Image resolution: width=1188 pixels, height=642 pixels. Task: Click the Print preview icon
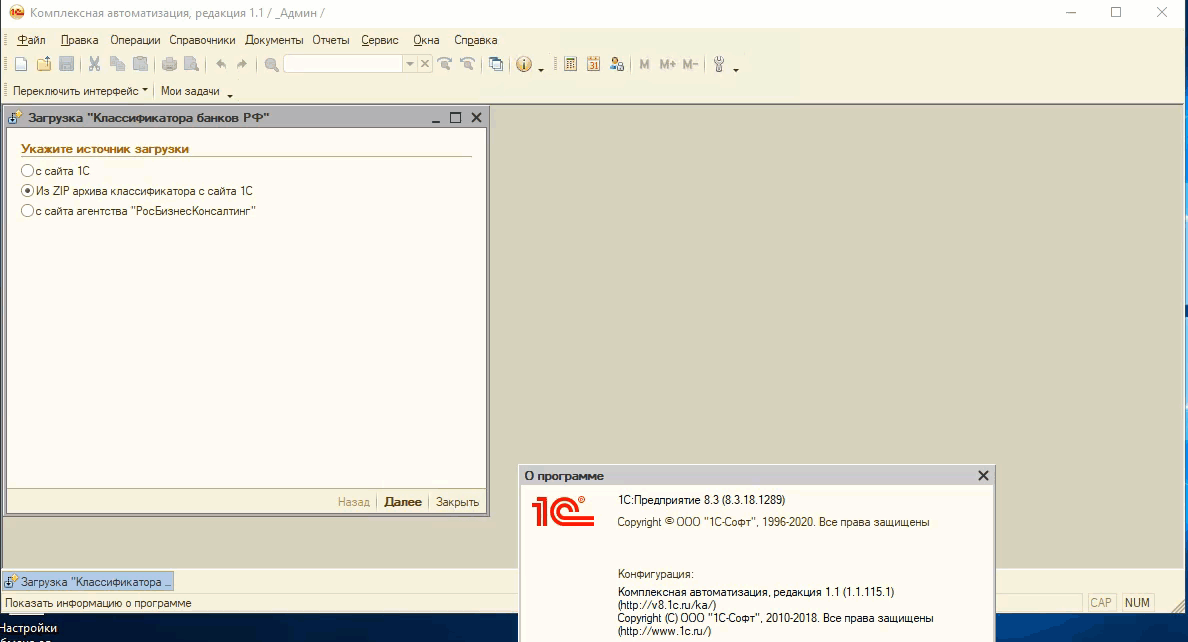pos(192,64)
